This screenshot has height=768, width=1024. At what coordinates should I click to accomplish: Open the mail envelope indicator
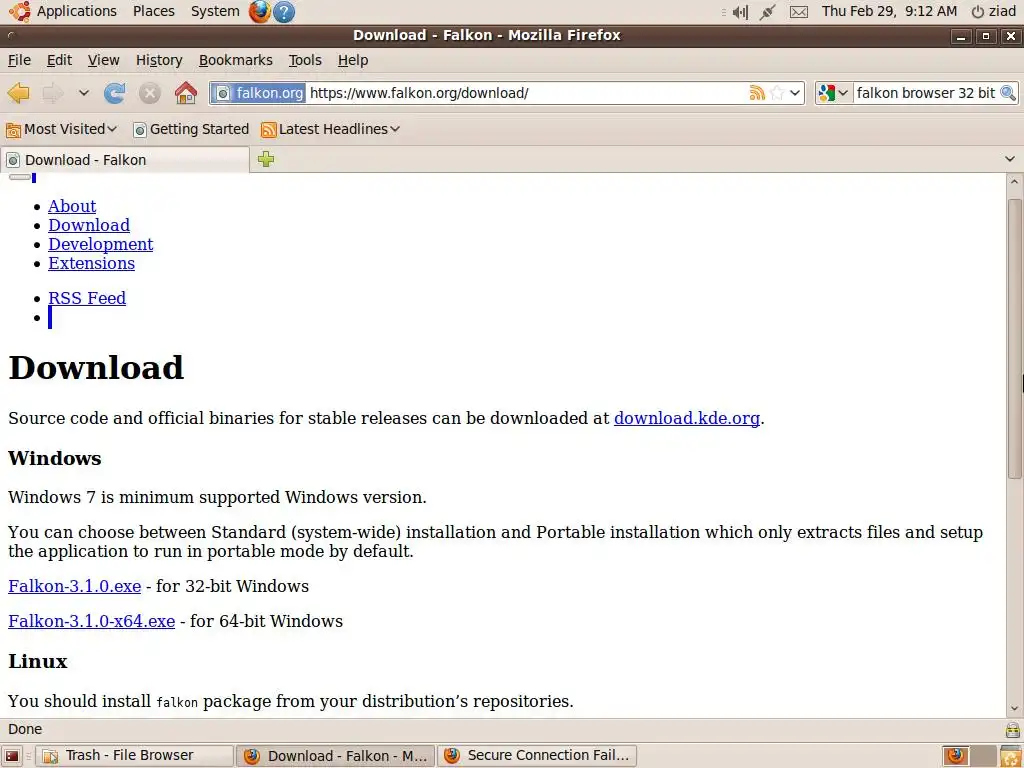point(799,12)
